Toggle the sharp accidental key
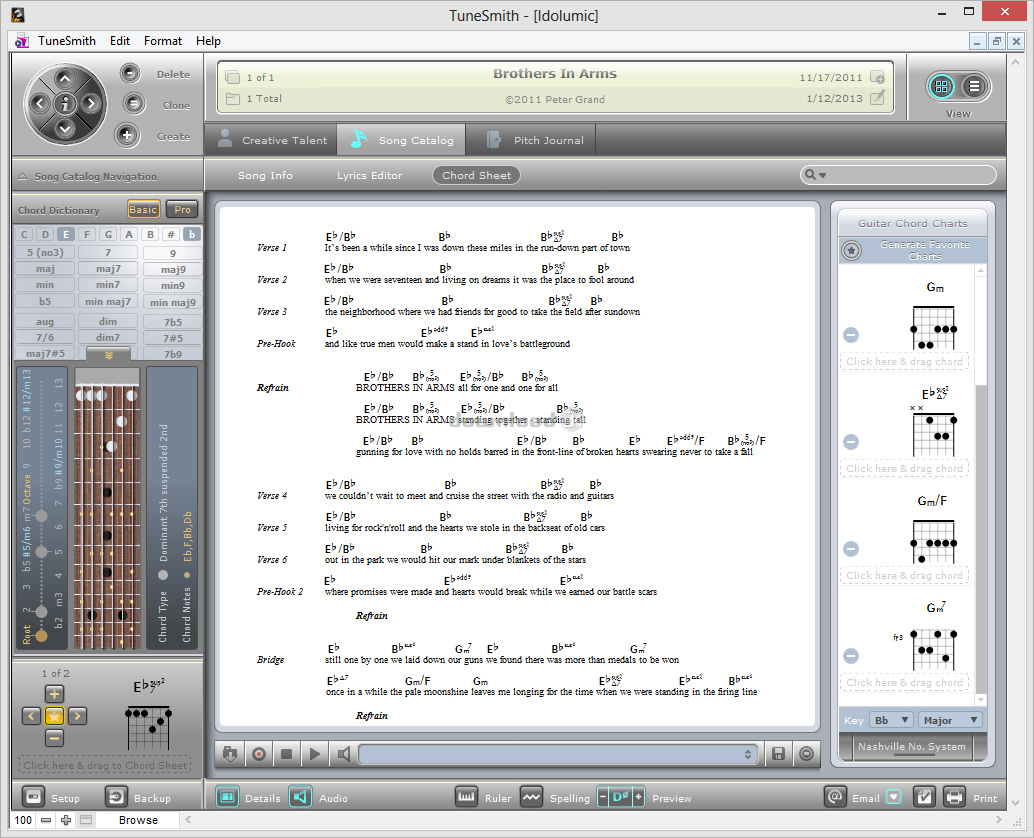 coord(171,234)
